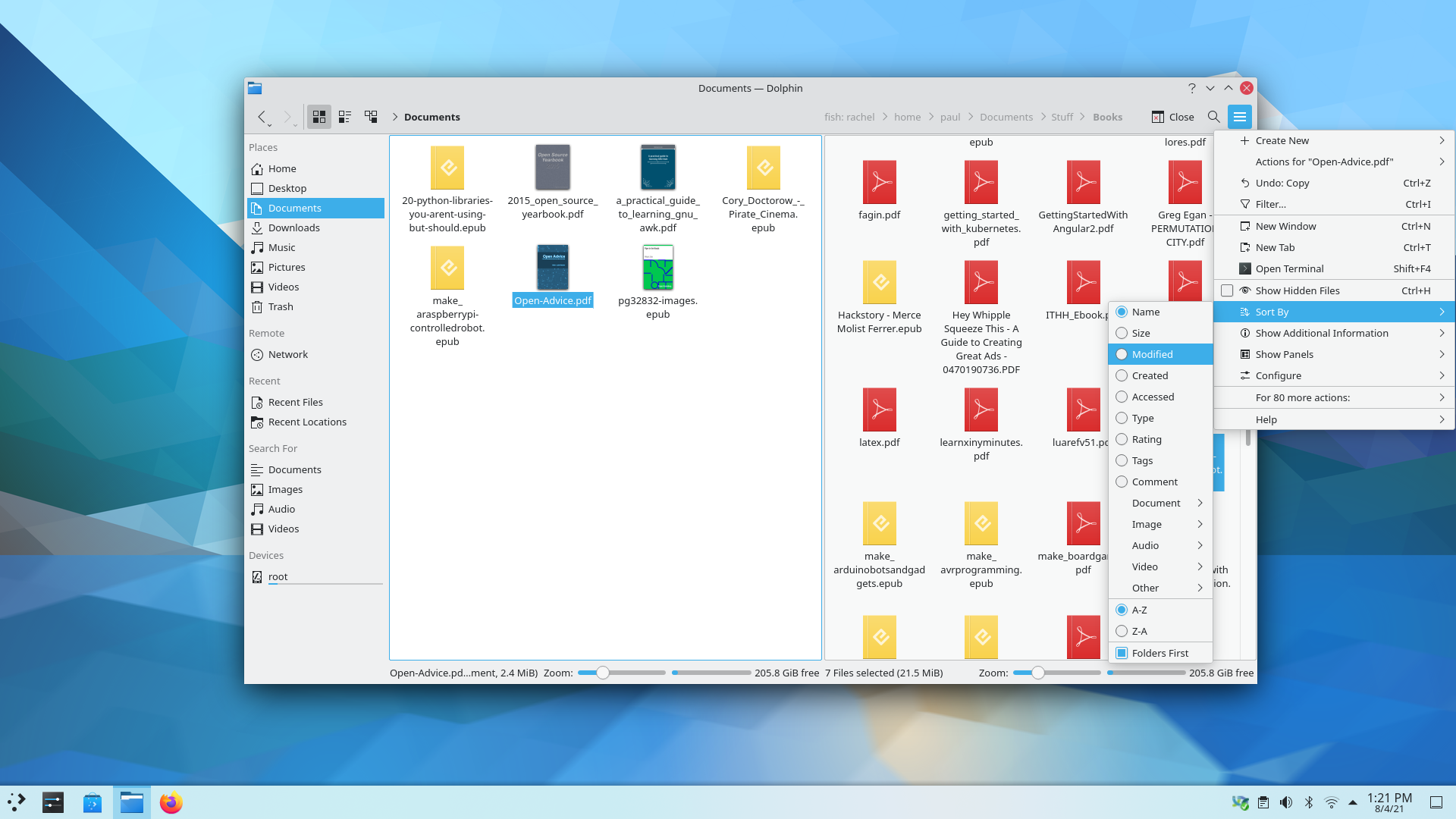Click the 'Open Terminal' button
The image size is (1456, 819).
[1290, 268]
